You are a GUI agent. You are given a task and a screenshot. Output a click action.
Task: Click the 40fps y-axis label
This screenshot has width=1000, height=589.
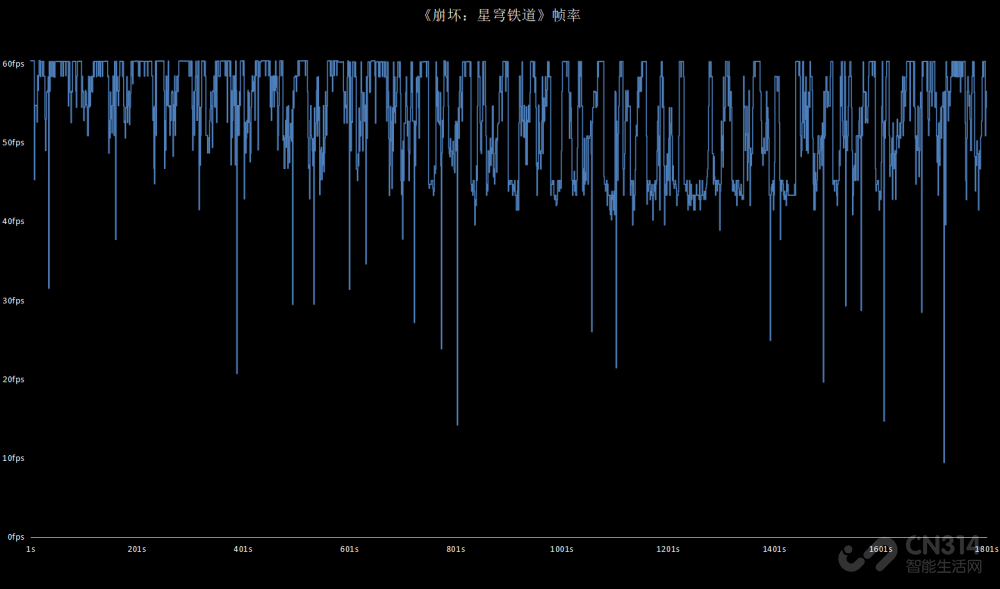pos(13,221)
